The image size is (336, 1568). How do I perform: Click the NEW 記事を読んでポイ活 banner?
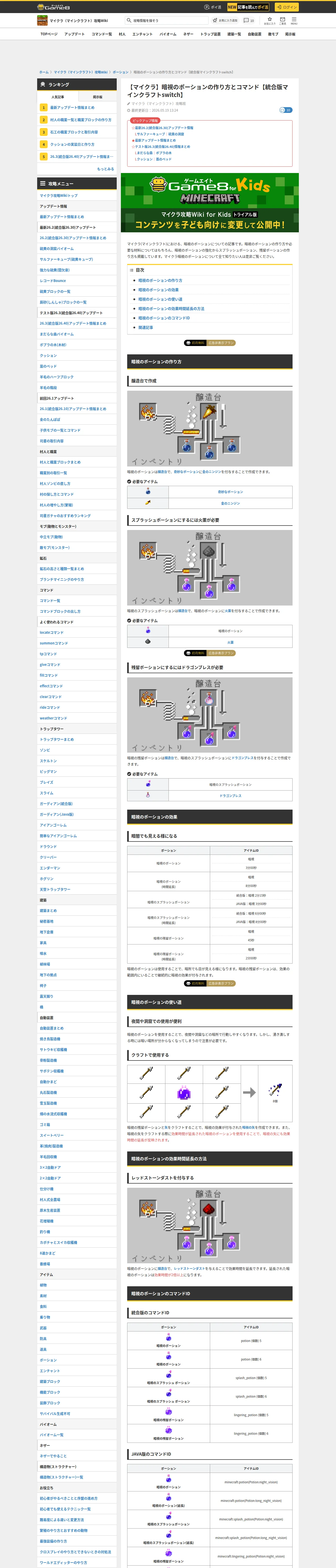248,7
